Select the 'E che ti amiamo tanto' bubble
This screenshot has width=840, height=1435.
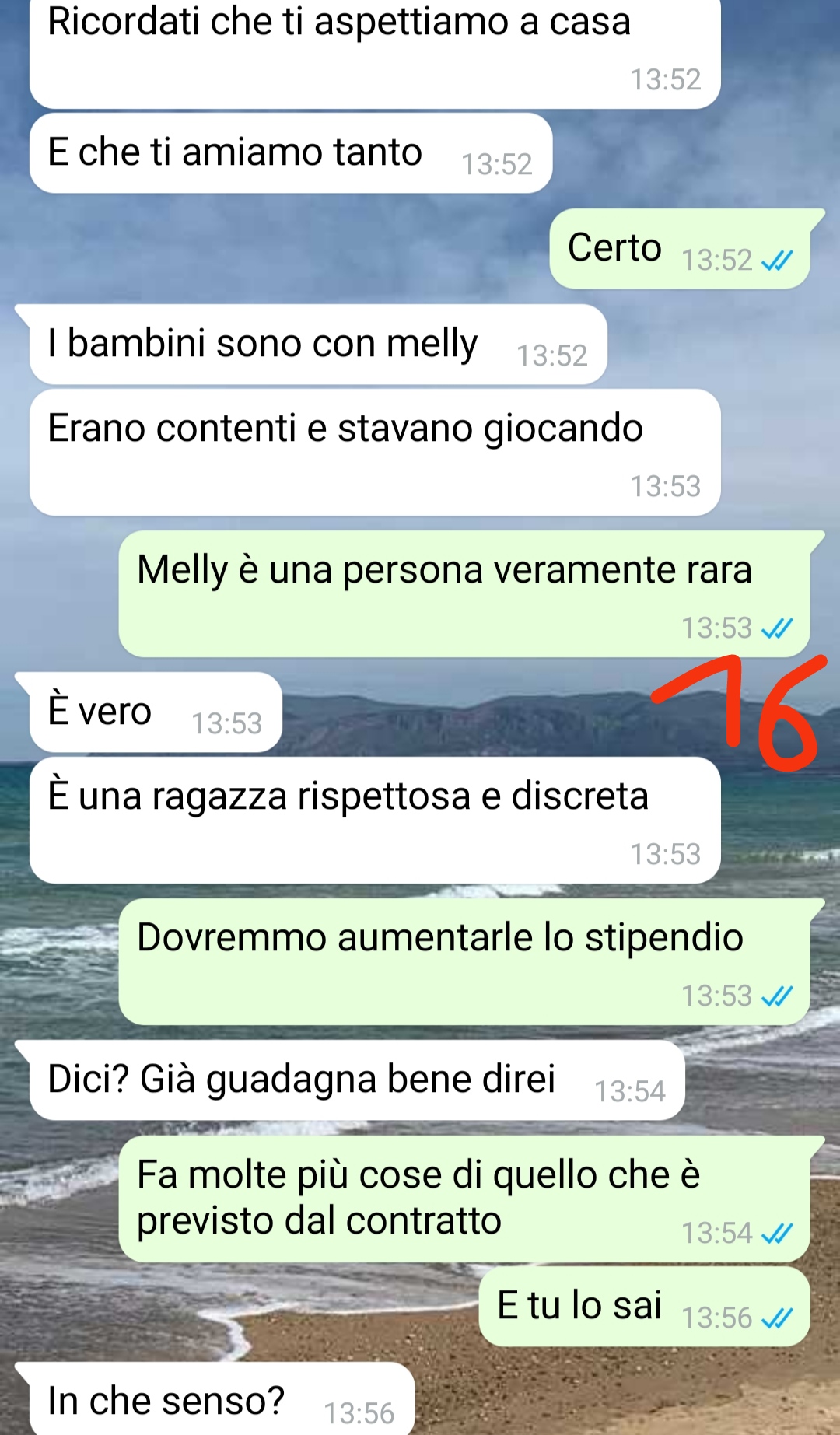[291, 153]
